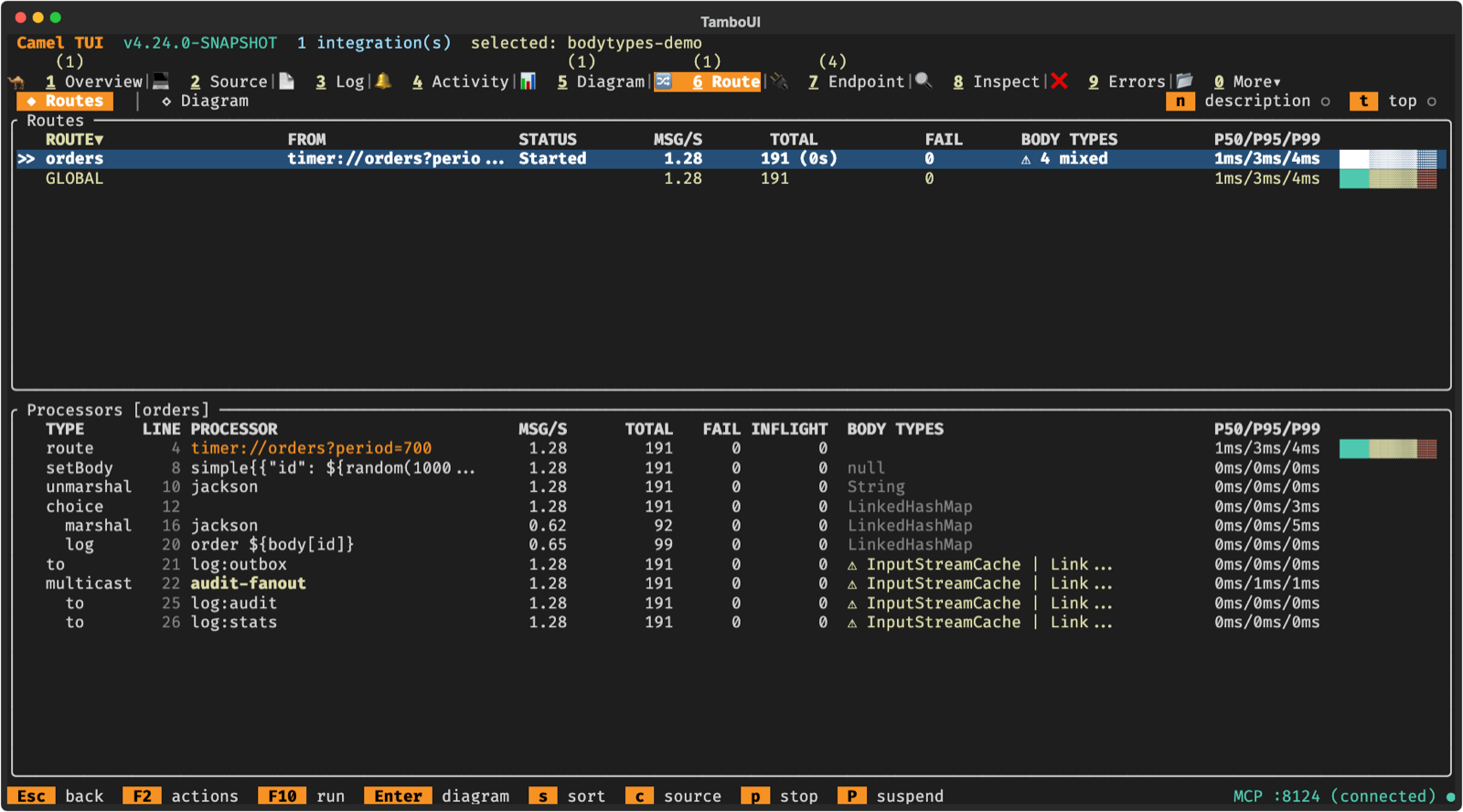This screenshot has width=1463, height=812.
Task: Click the F2 actions button
Action: click(x=180, y=796)
